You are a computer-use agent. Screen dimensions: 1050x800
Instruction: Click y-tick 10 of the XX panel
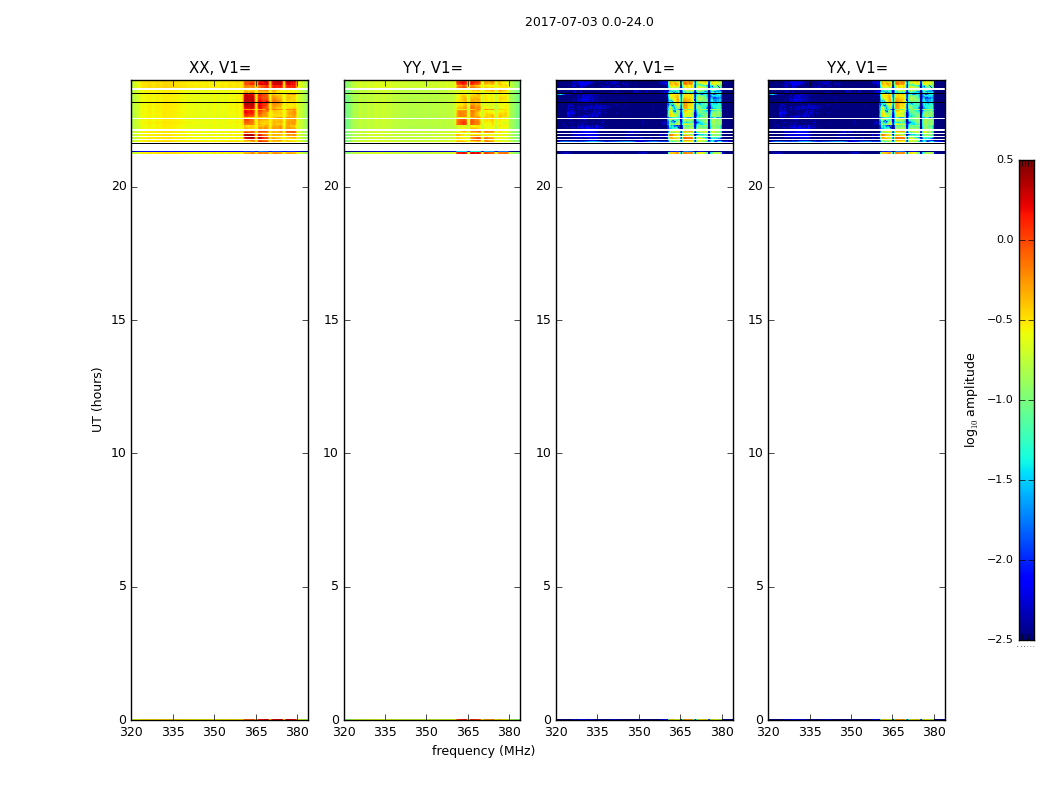pyautogui.click(x=119, y=453)
